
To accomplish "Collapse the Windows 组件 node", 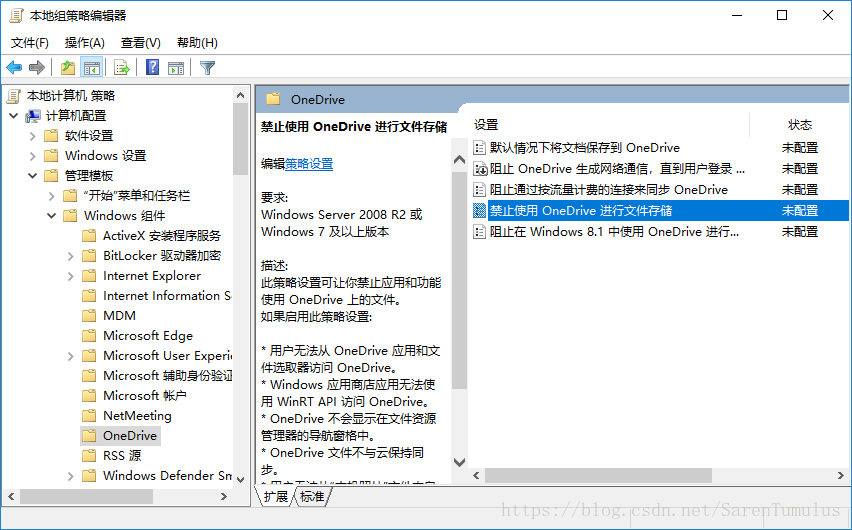I will coord(52,216).
